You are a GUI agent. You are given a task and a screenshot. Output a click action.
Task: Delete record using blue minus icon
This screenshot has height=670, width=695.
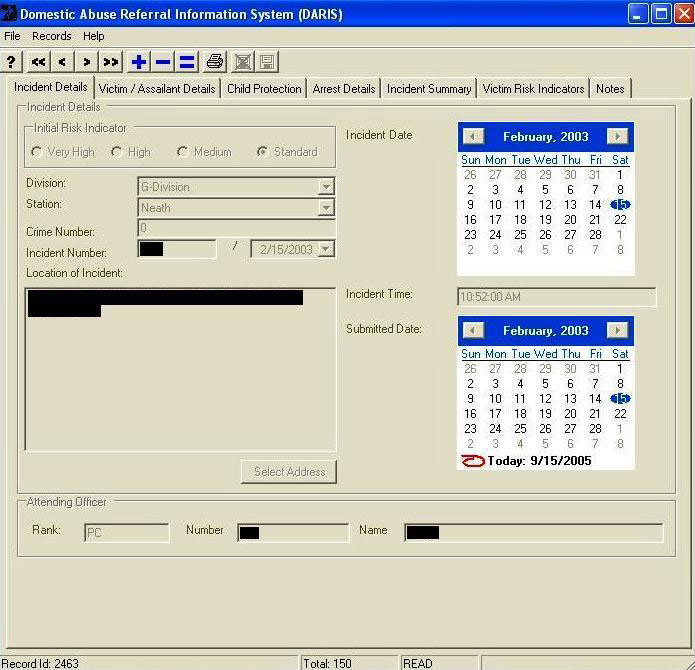(163, 62)
